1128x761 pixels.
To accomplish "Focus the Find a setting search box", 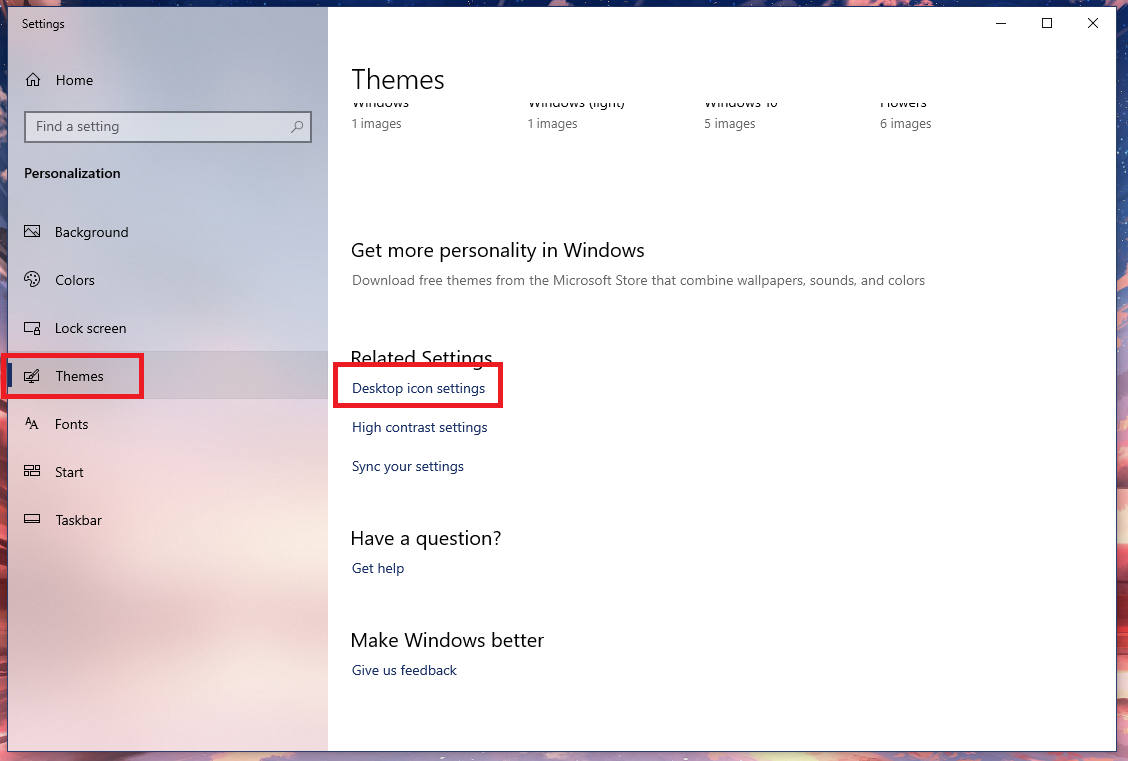I will [168, 127].
